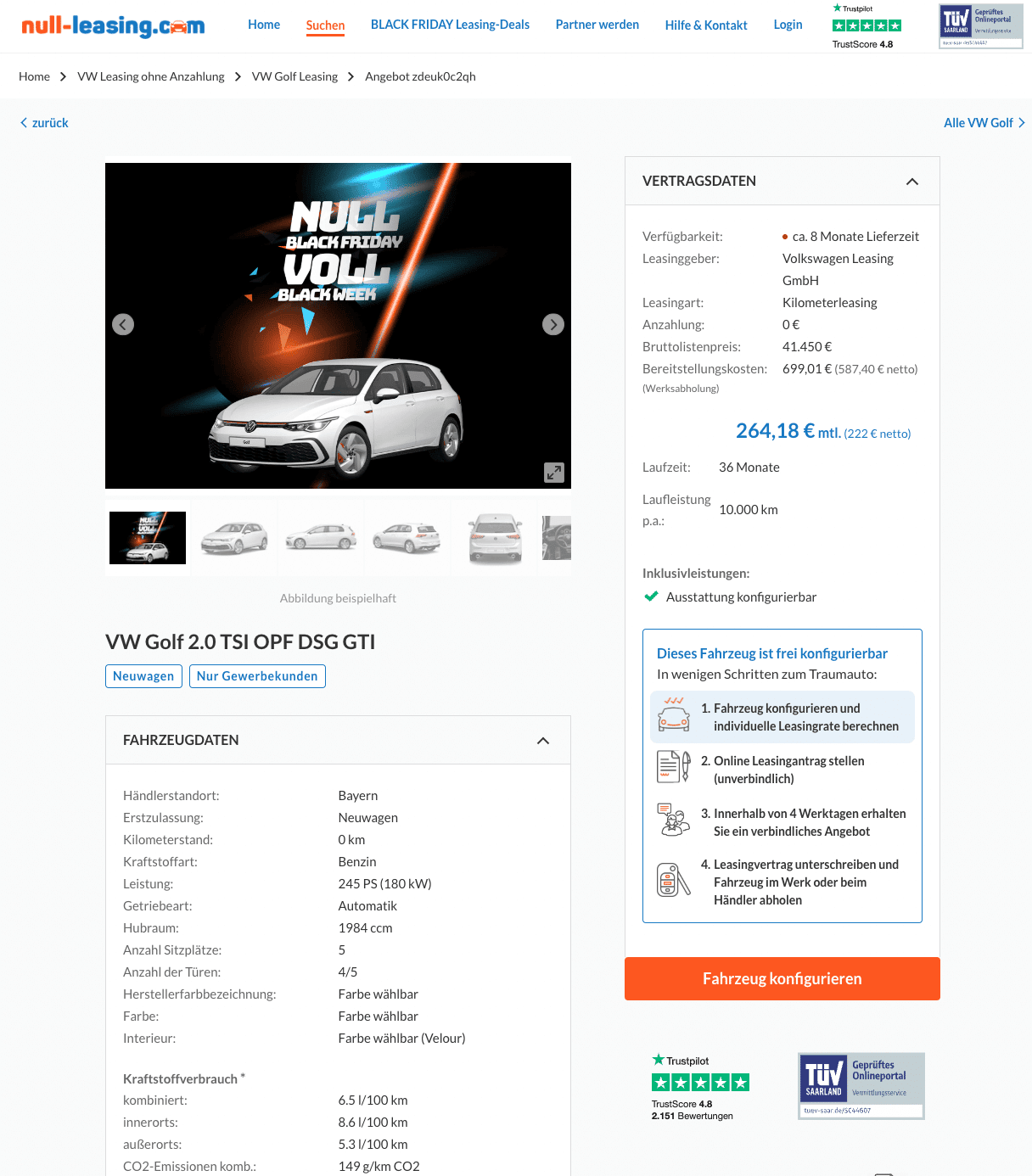Click the Hubraum value 1984 ccm
The width and height of the screenshot is (1032, 1176).
(366, 928)
